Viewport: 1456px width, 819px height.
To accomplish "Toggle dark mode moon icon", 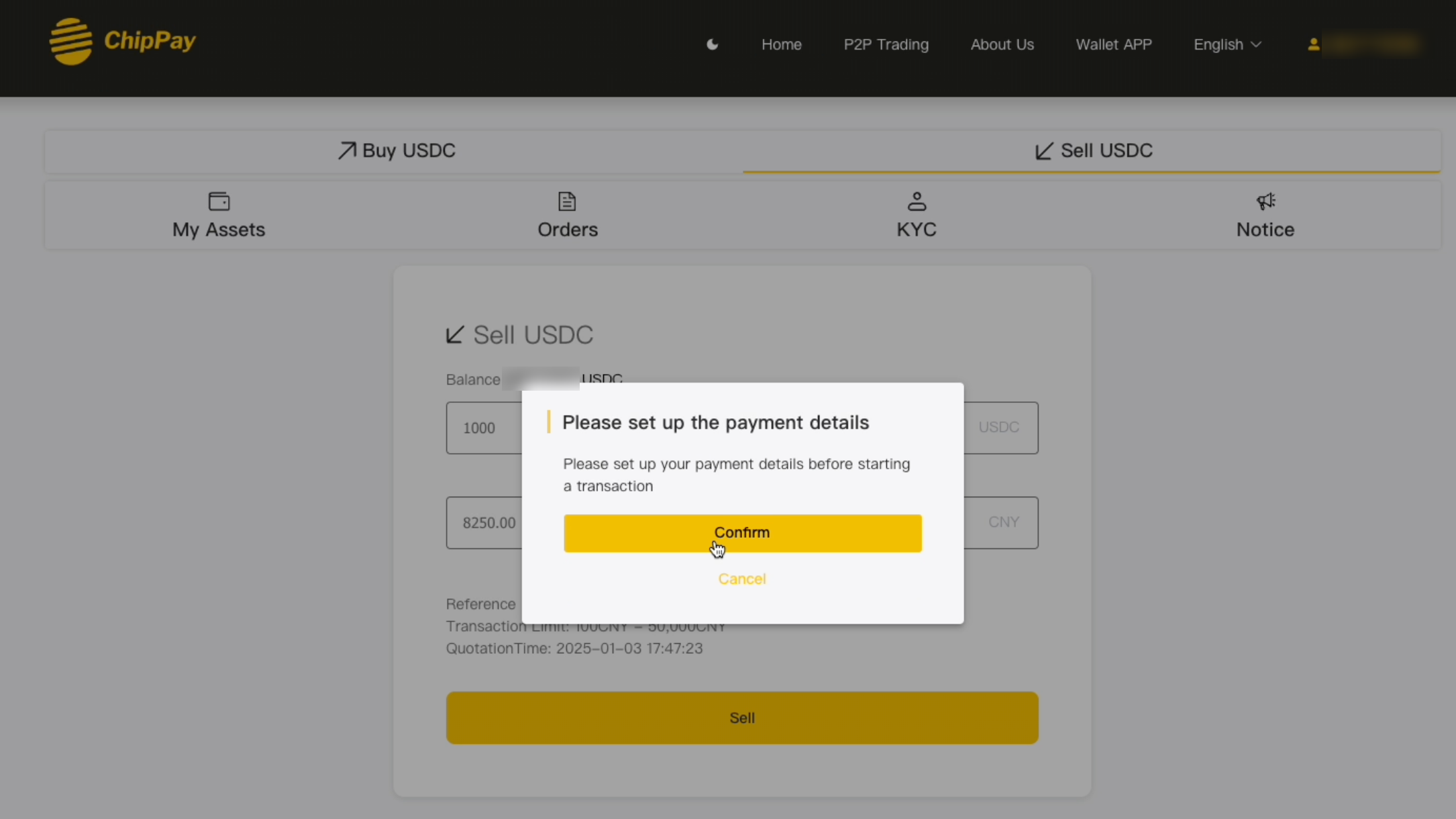I will 713,44.
